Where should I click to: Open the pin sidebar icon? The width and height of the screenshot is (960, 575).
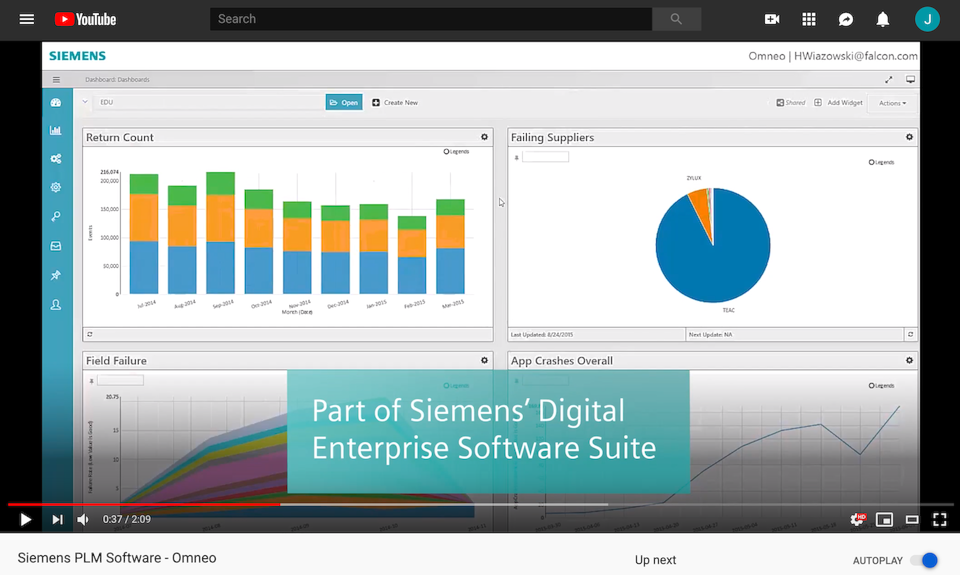(56, 275)
